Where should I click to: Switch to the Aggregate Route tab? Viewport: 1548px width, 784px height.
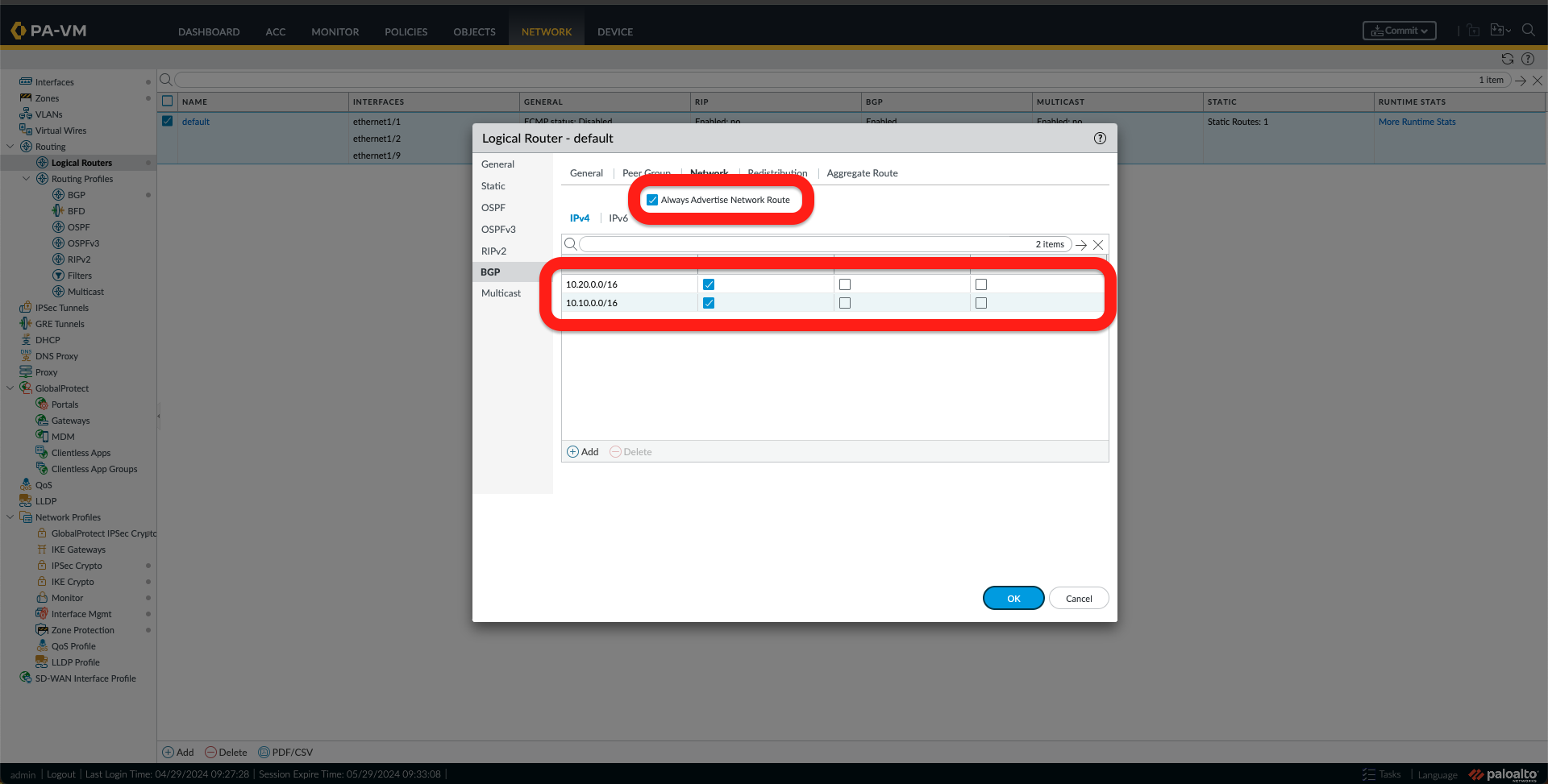tap(862, 173)
